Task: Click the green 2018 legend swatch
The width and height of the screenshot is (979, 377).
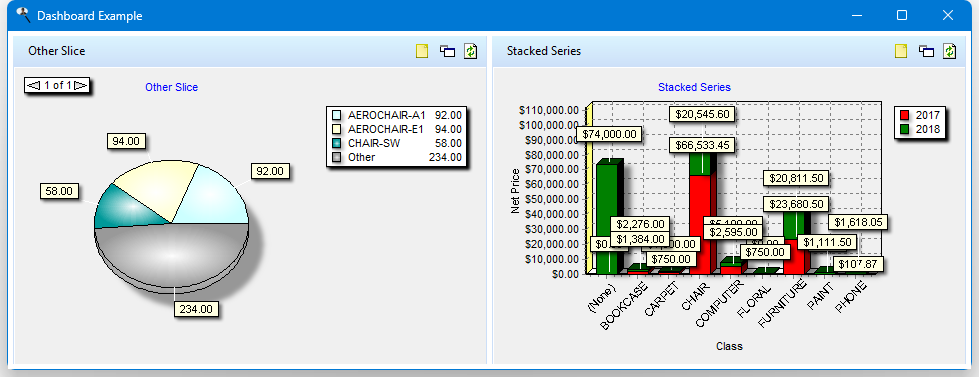Action: point(905,130)
